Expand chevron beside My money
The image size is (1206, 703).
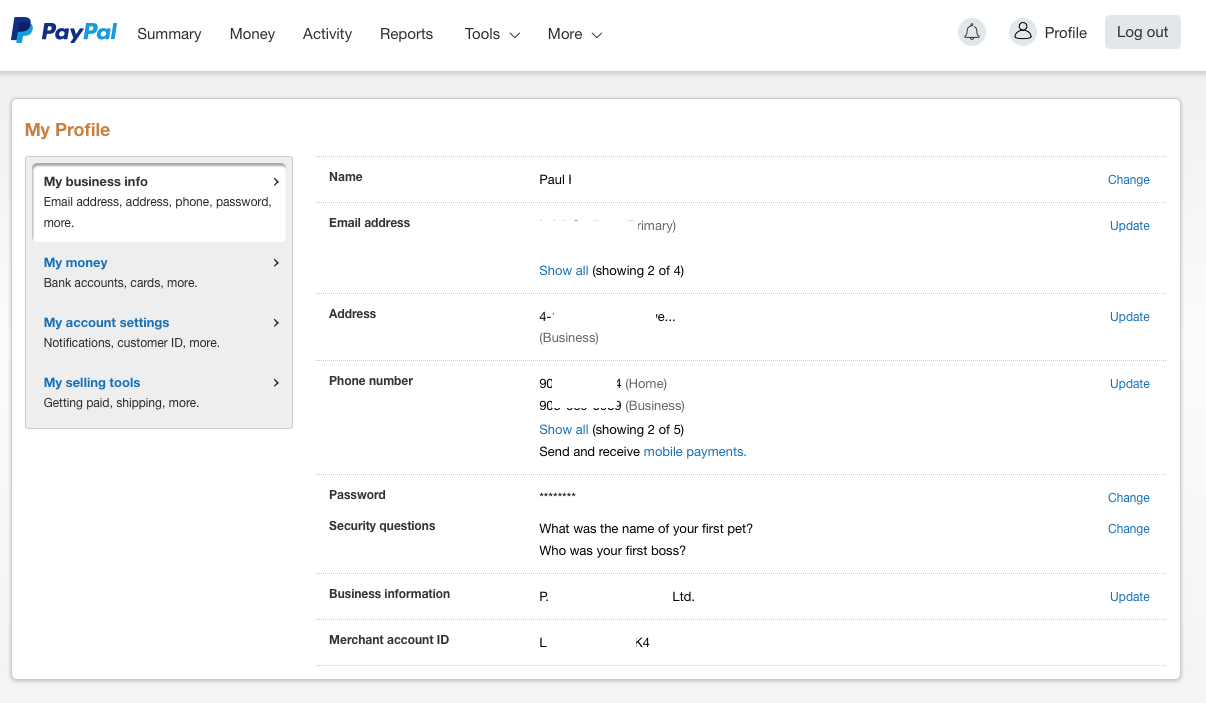coord(276,263)
